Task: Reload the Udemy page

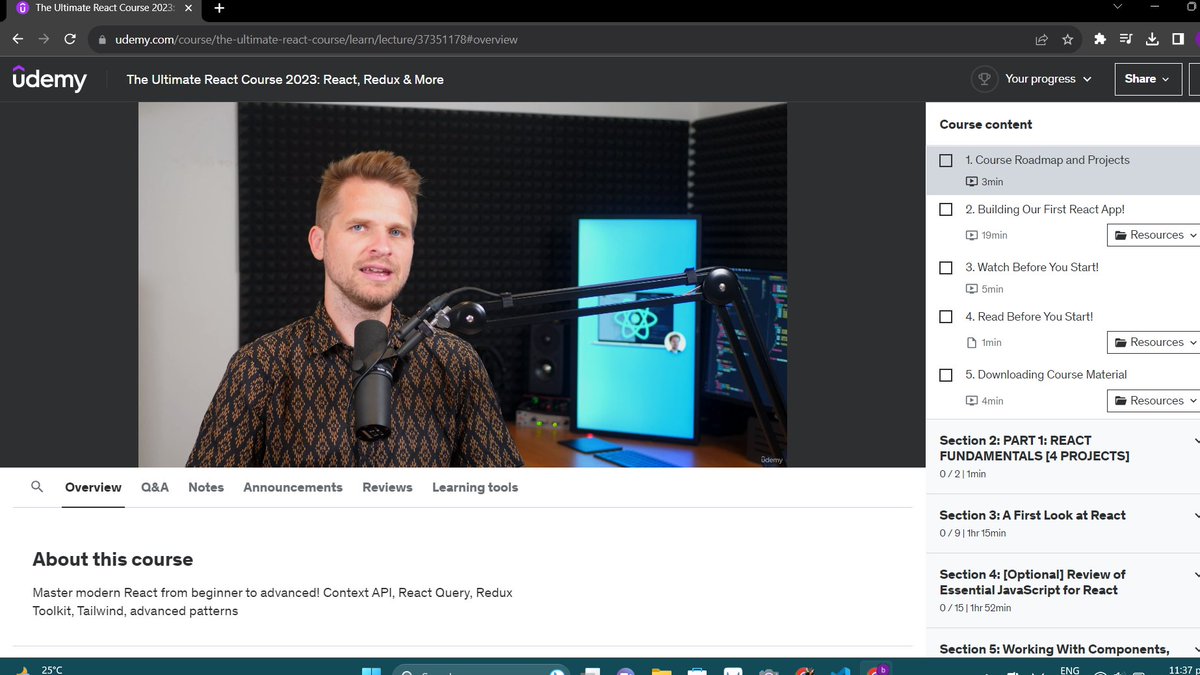Action: click(70, 39)
